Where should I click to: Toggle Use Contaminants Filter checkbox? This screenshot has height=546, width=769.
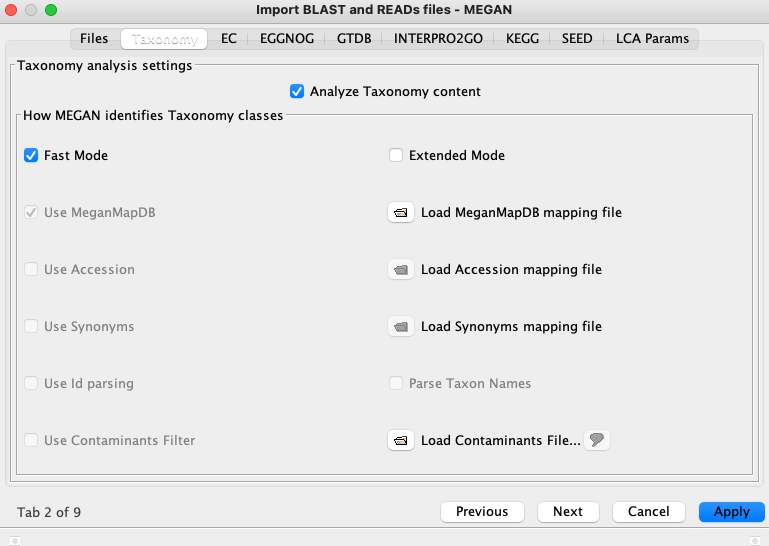[31, 440]
